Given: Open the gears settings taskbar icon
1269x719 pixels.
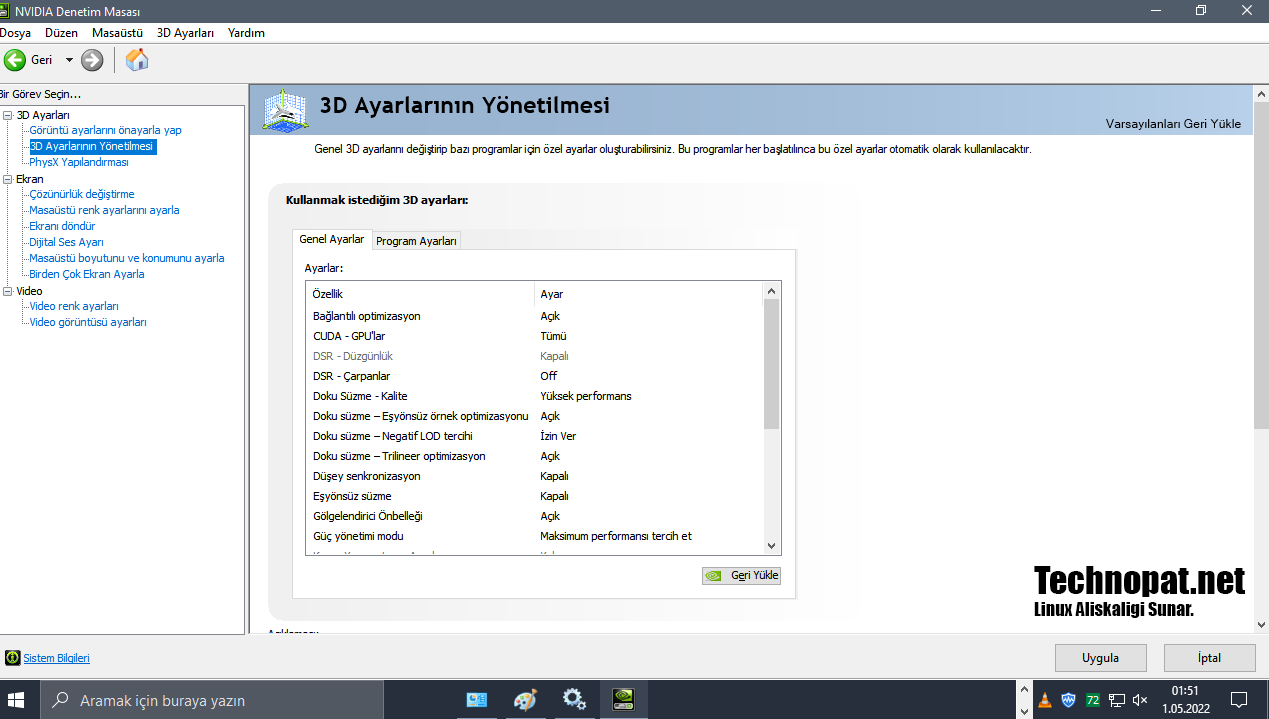Looking at the screenshot, I should (x=574, y=700).
